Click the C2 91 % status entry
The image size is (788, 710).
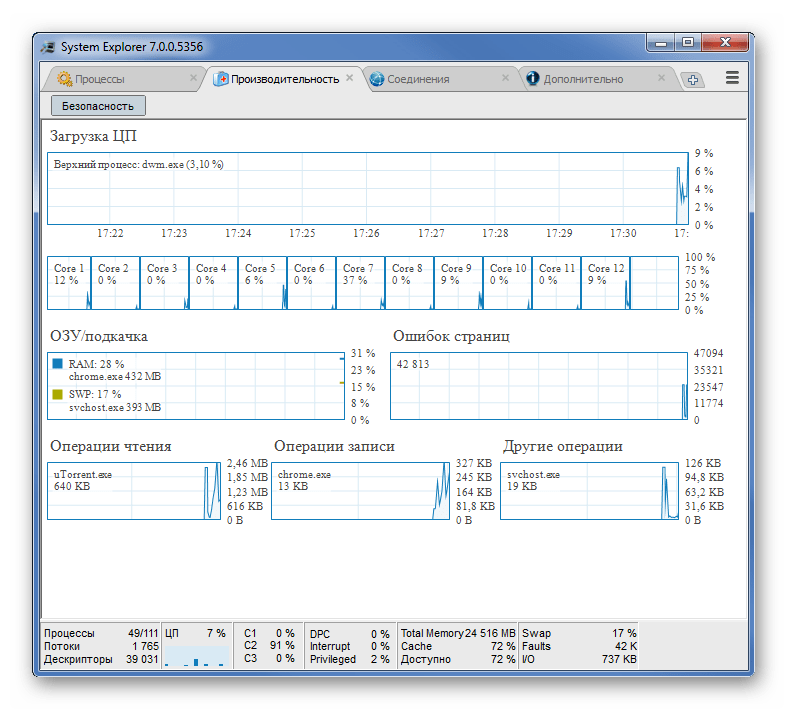tap(269, 645)
